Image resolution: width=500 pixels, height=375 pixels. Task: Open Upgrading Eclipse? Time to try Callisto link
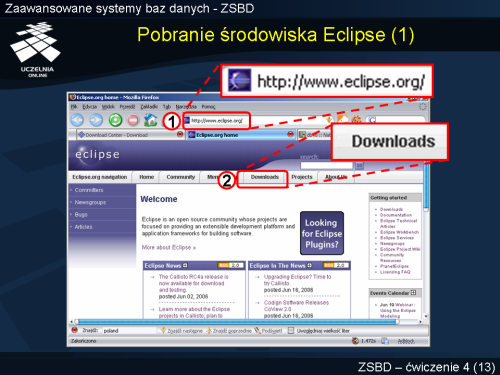pyautogui.click(x=298, y=280)
